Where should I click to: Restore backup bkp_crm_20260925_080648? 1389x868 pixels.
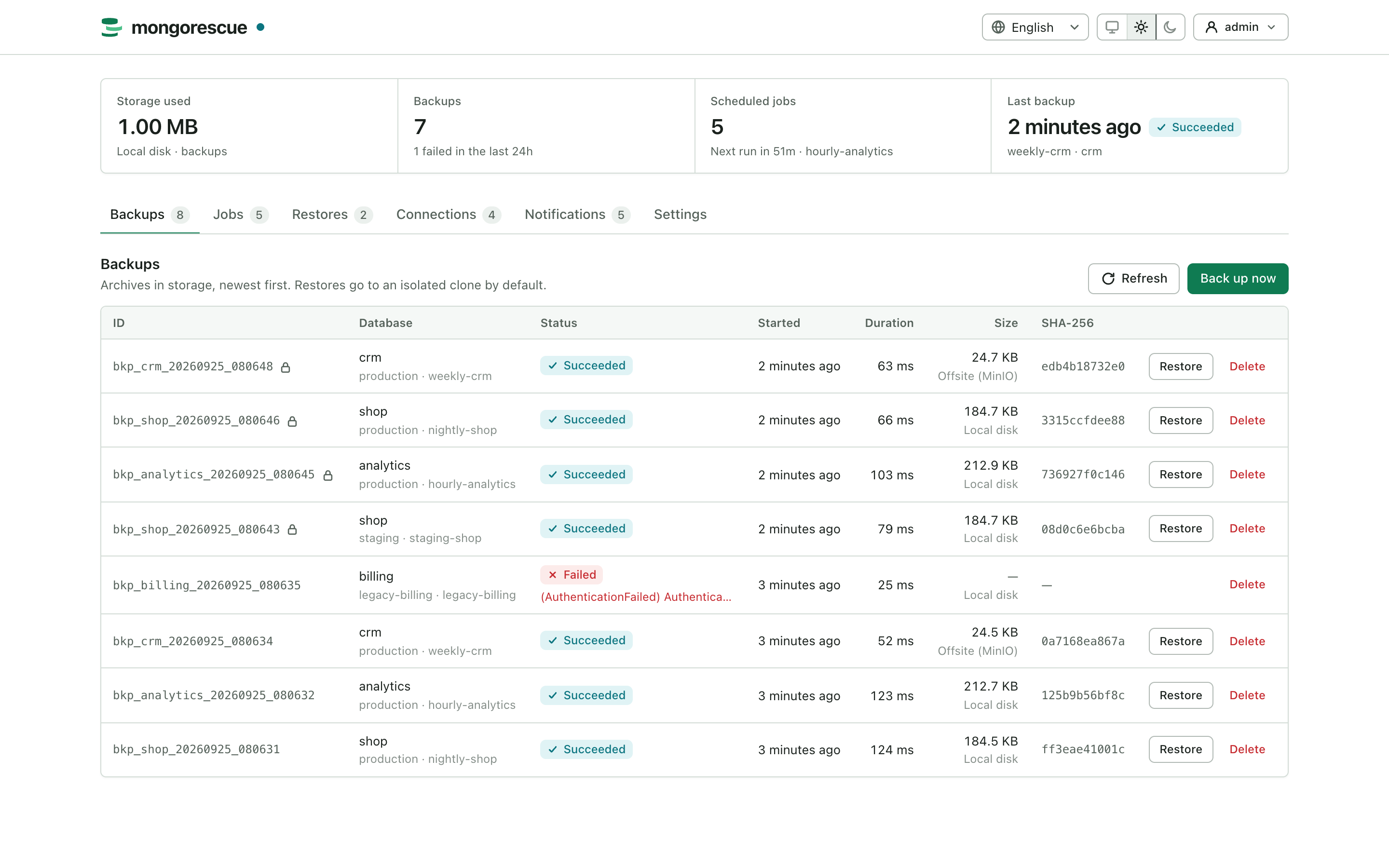tap(1181, 366)
